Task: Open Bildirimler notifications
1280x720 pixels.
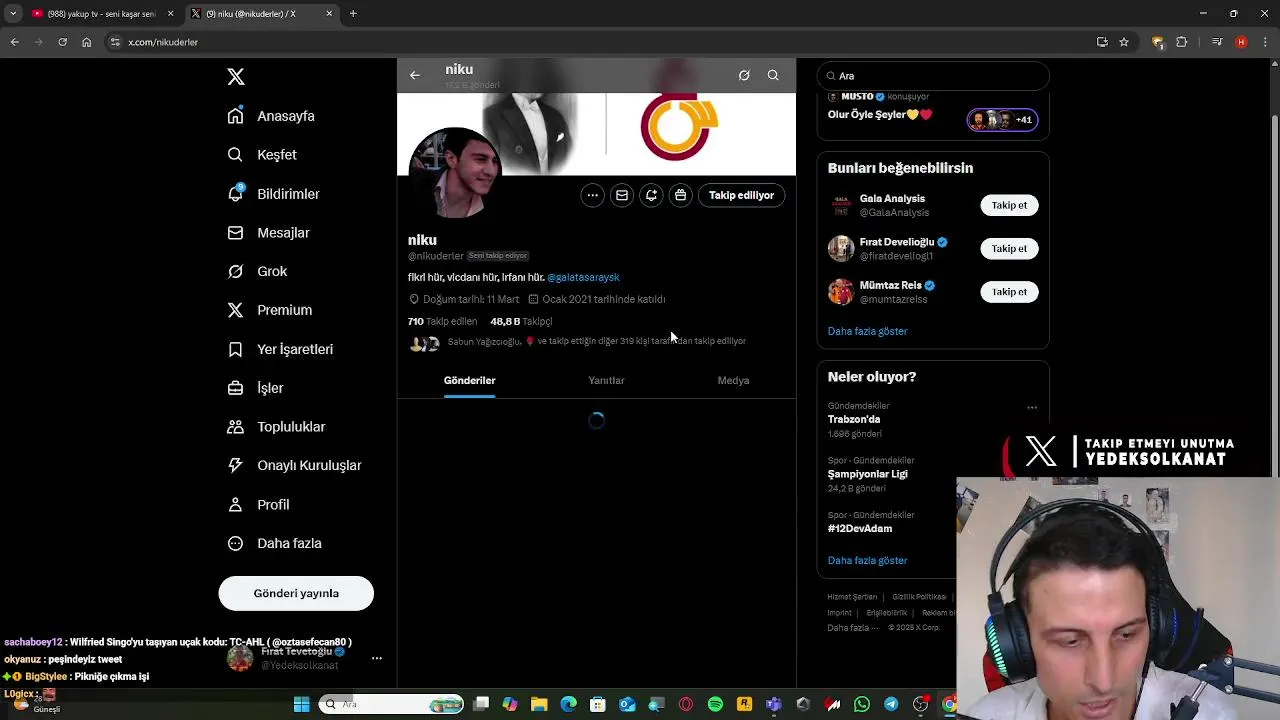Action: (x=273, y=194)
